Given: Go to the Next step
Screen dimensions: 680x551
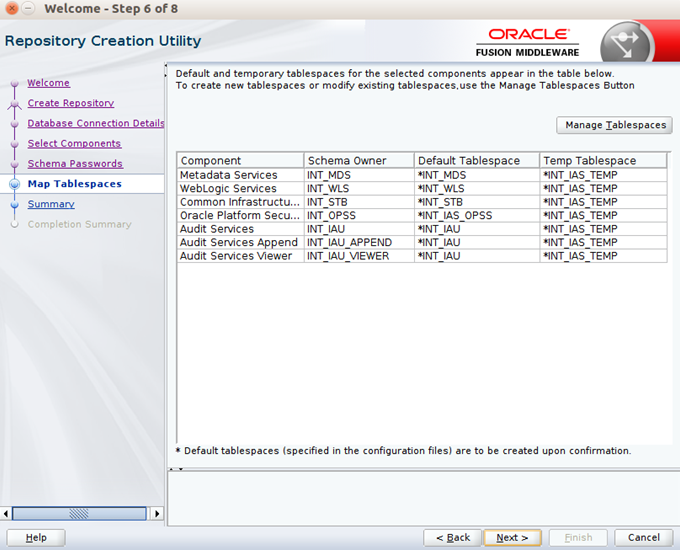Looking at the screenshot, I should coord(512,538).
